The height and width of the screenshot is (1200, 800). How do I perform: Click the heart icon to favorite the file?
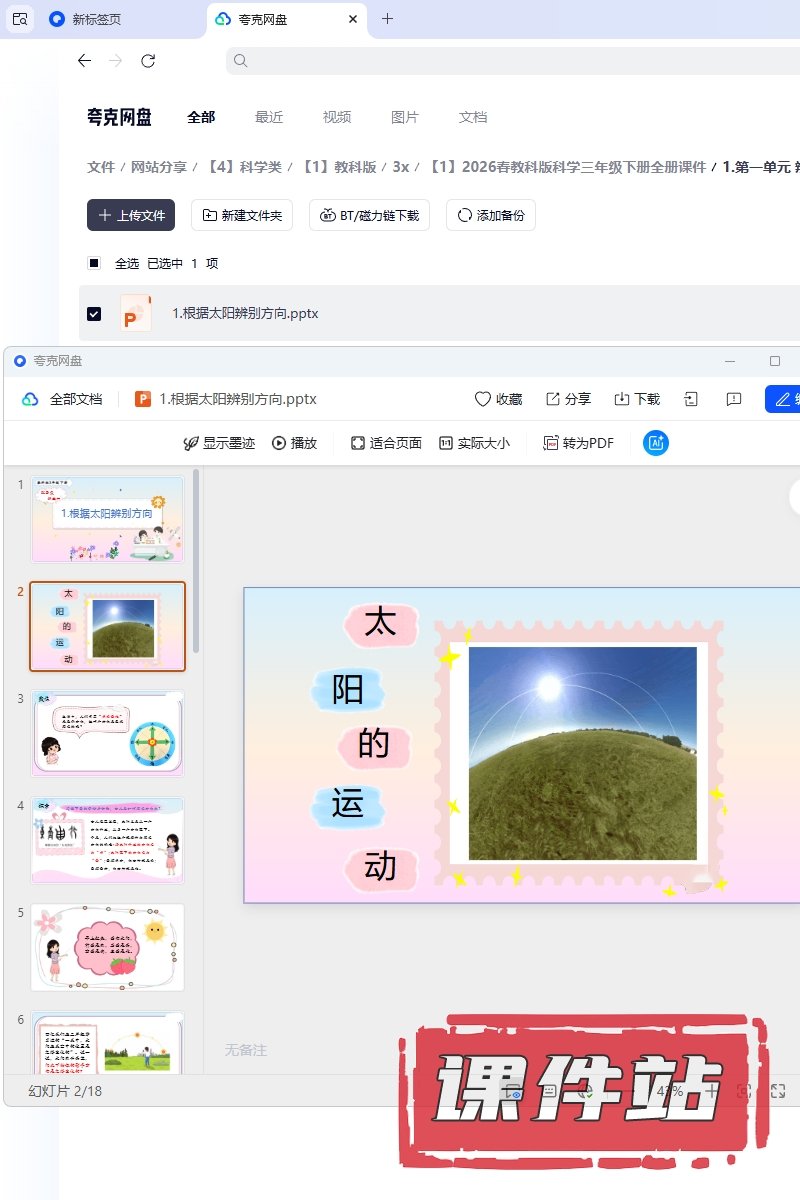pyautogui.click(x=483, y=399)
